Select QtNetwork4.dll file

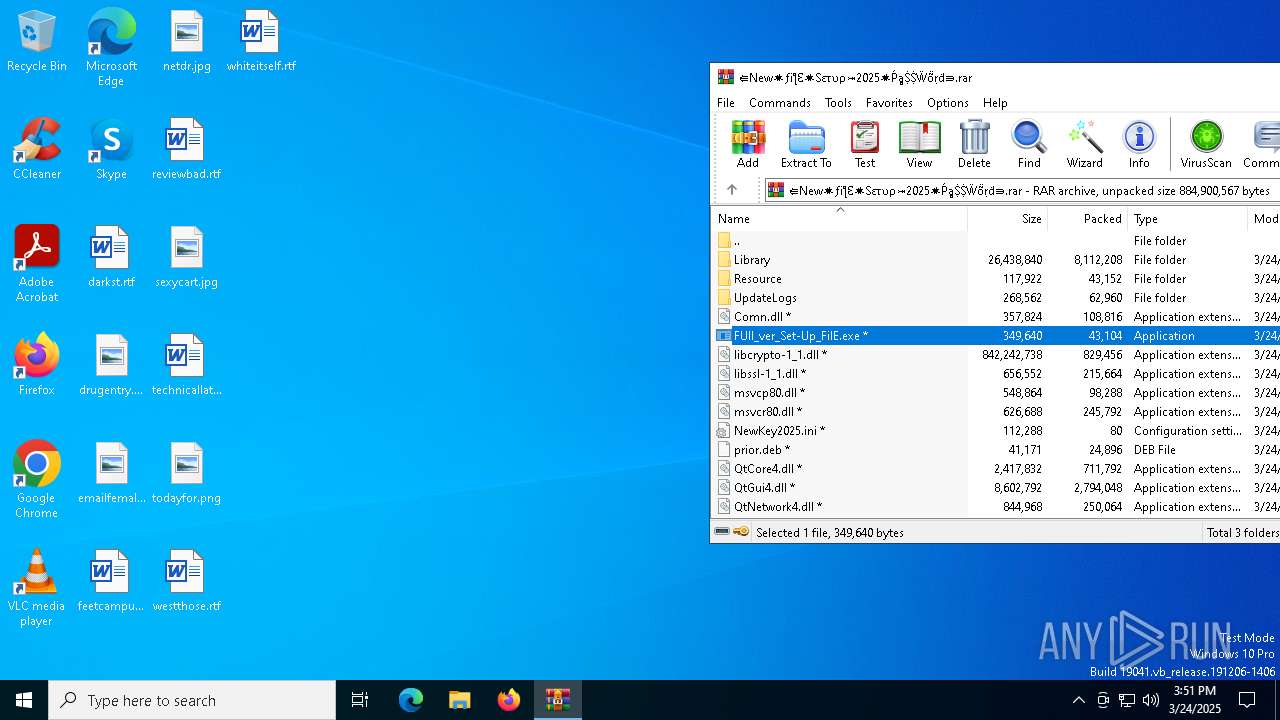[995, 507]
